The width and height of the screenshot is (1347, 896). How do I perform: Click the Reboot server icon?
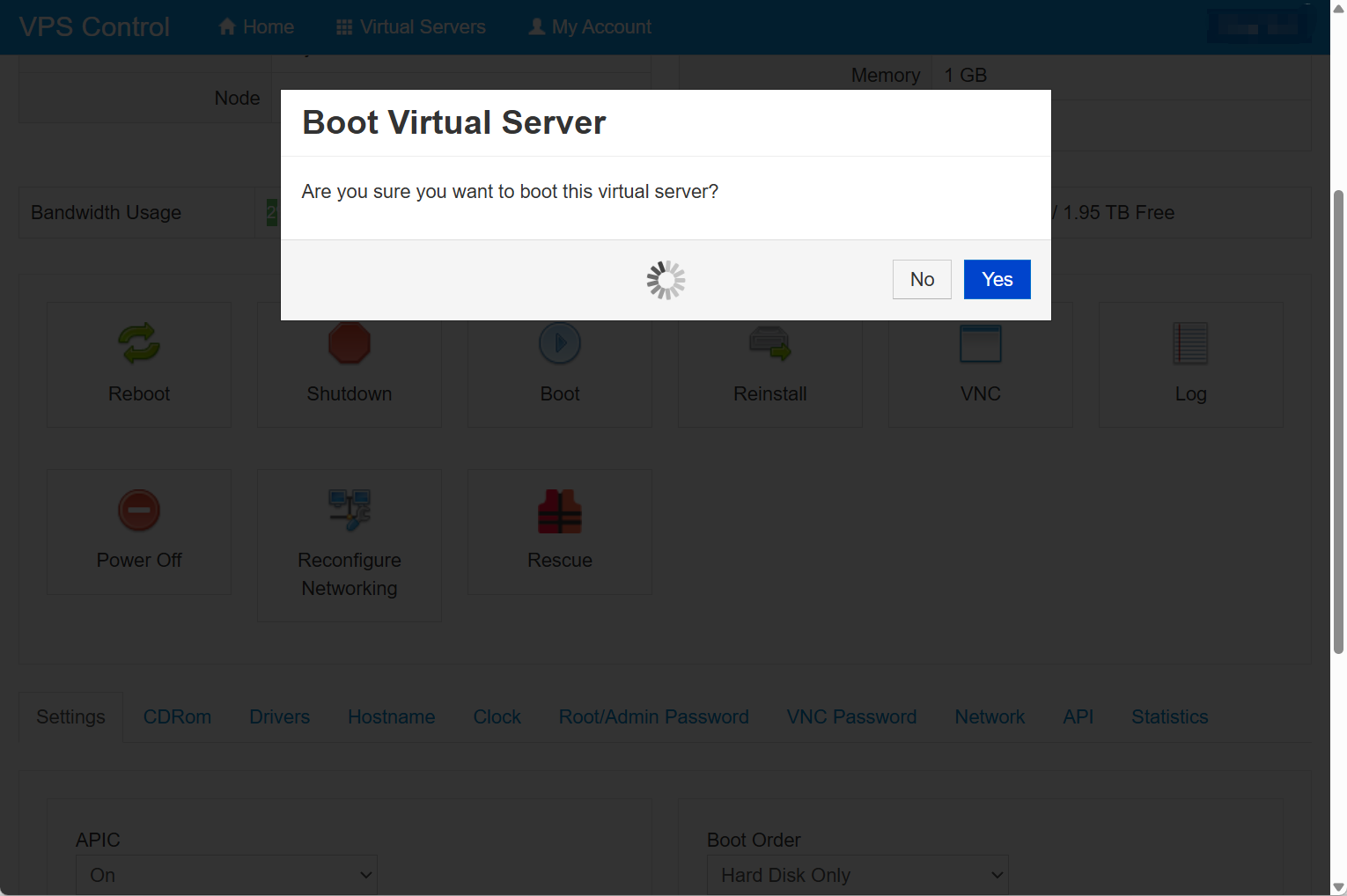point(139,343)
